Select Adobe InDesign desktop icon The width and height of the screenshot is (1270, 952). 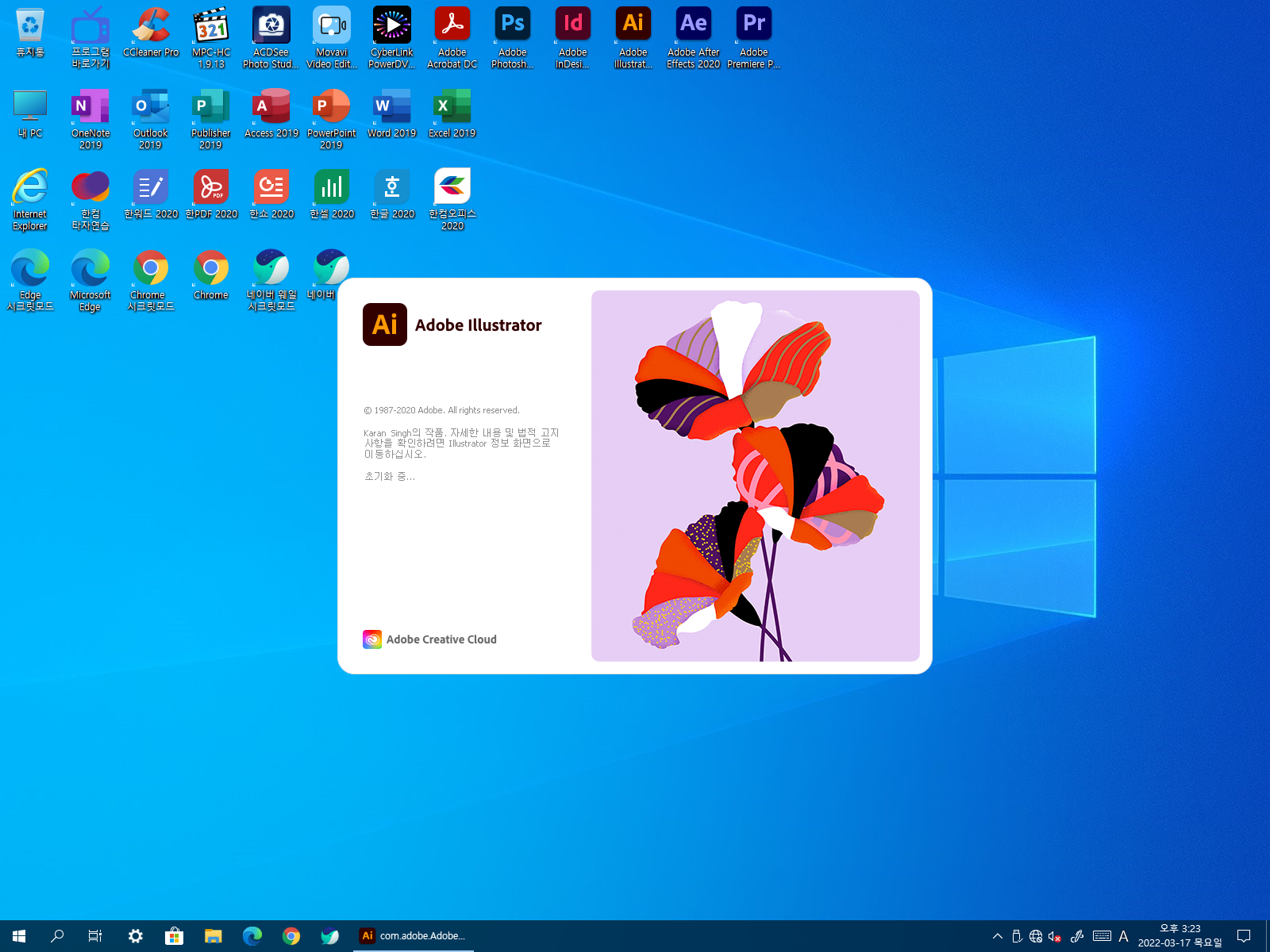(573, 38)
